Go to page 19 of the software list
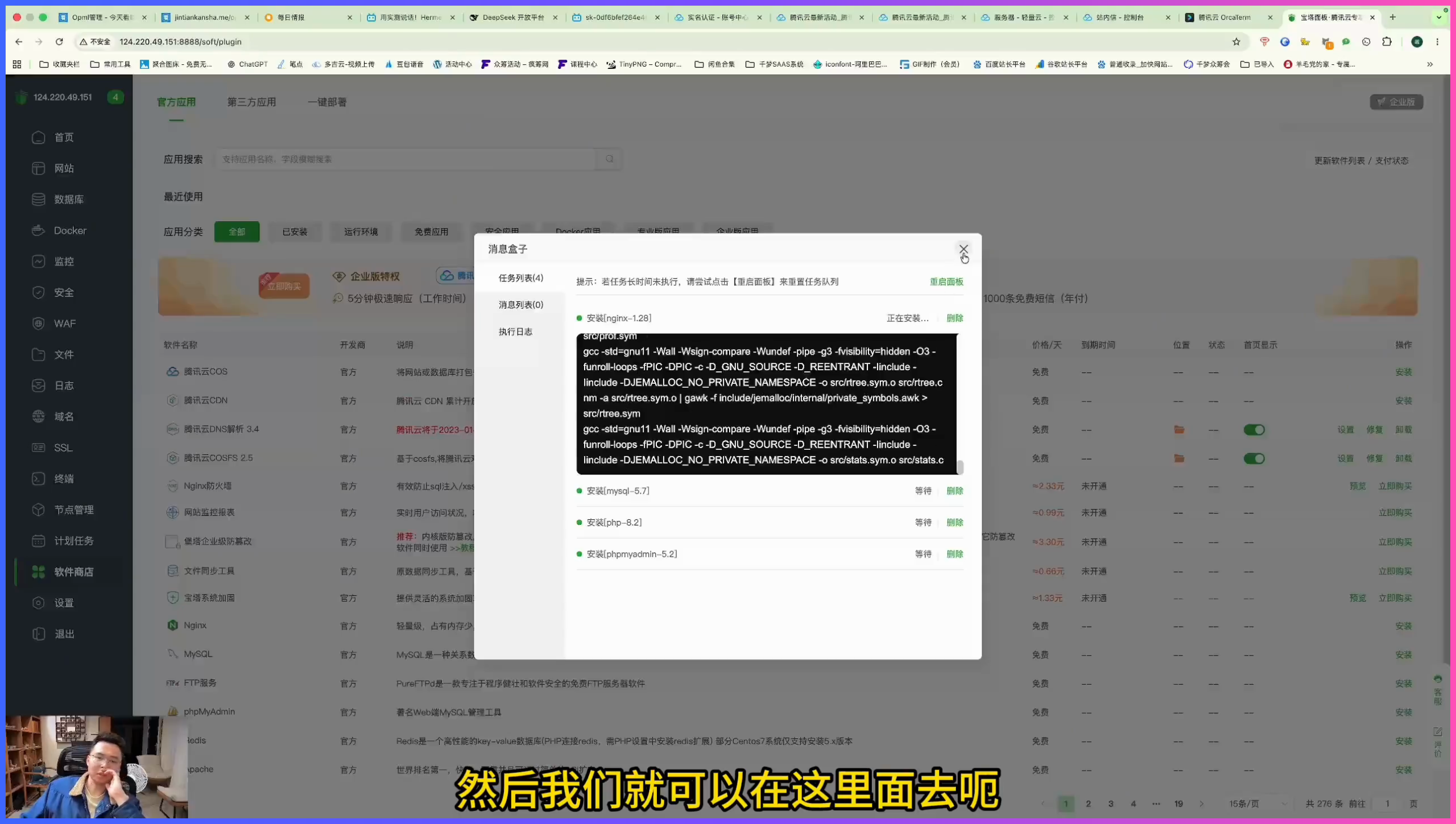 (1178, 804)
